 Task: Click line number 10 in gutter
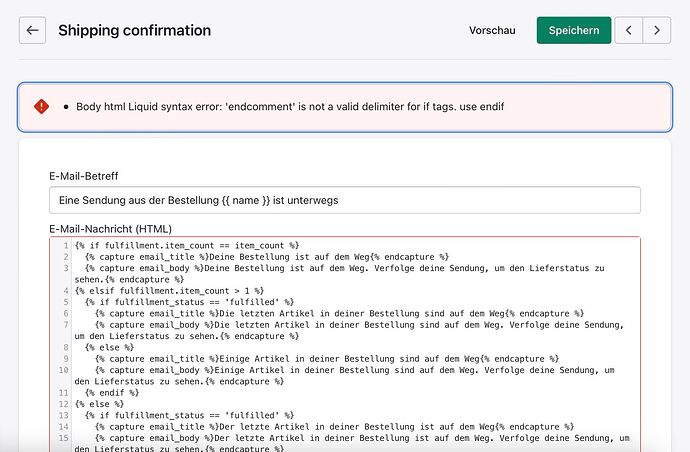63,370
